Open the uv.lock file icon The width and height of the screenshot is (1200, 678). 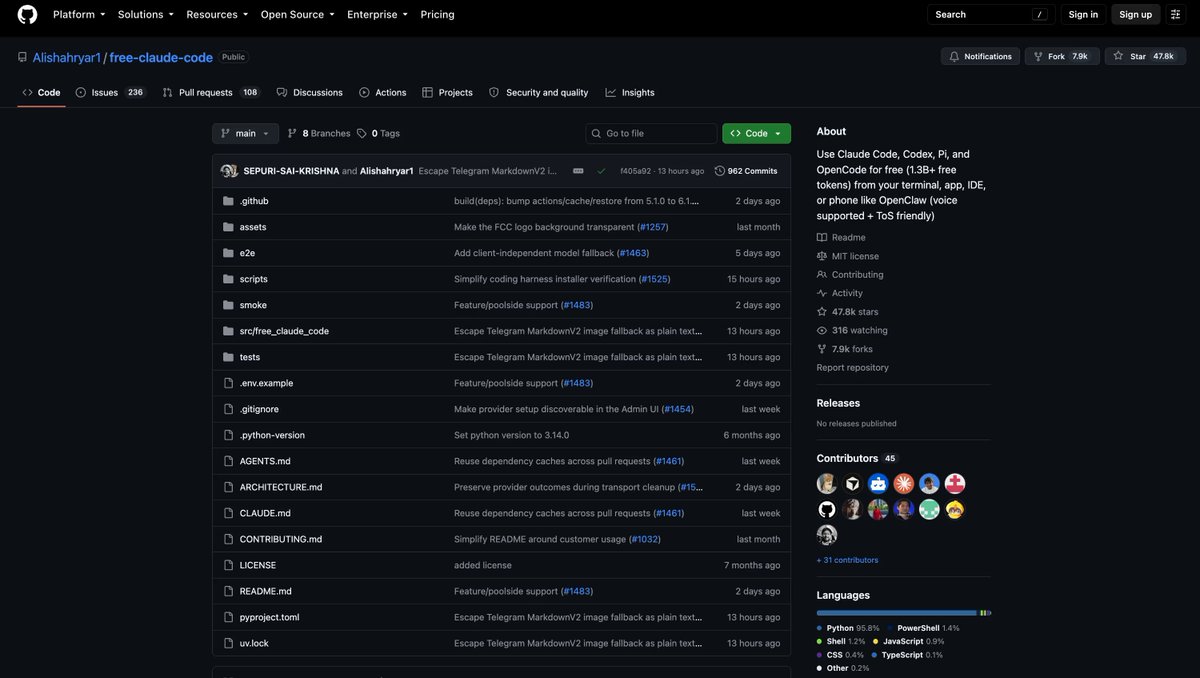tap(228, 643)
